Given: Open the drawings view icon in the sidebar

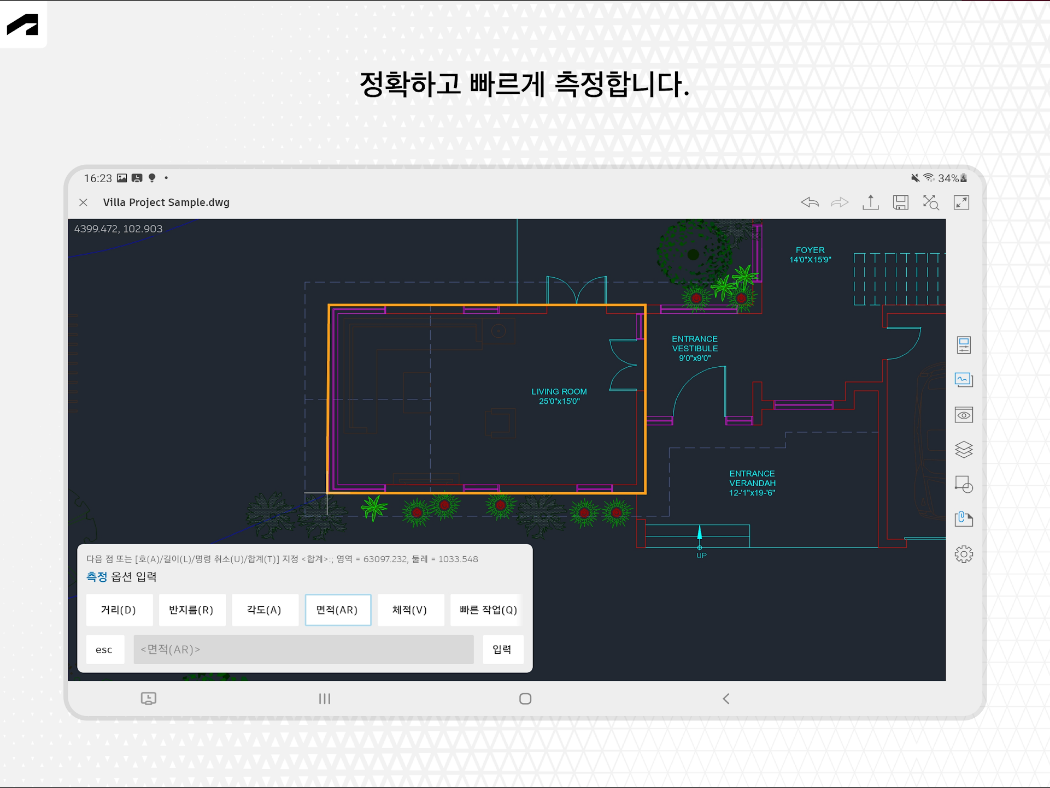Looking at the screenshot, I should (x=963, y=379).
